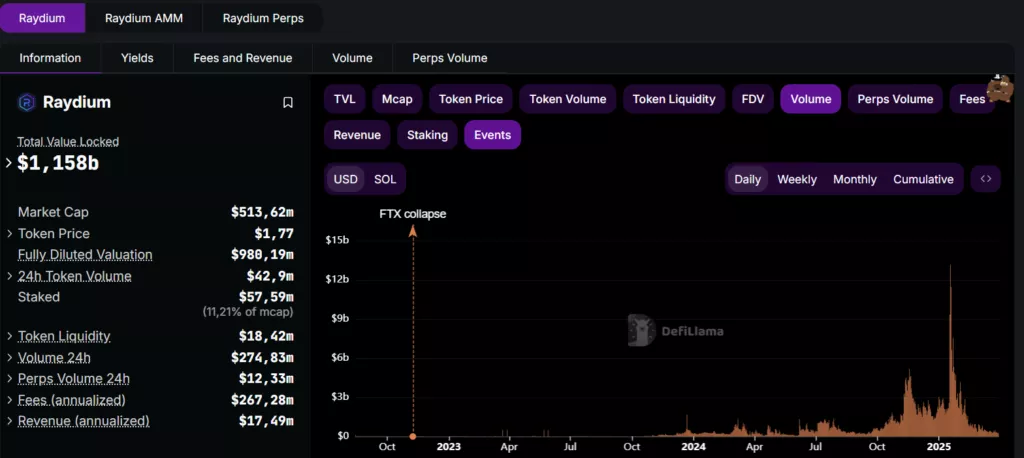Click the Fully Diluted Valuation label
Viewport: 1024px width, 458px height.
[85, 255]
